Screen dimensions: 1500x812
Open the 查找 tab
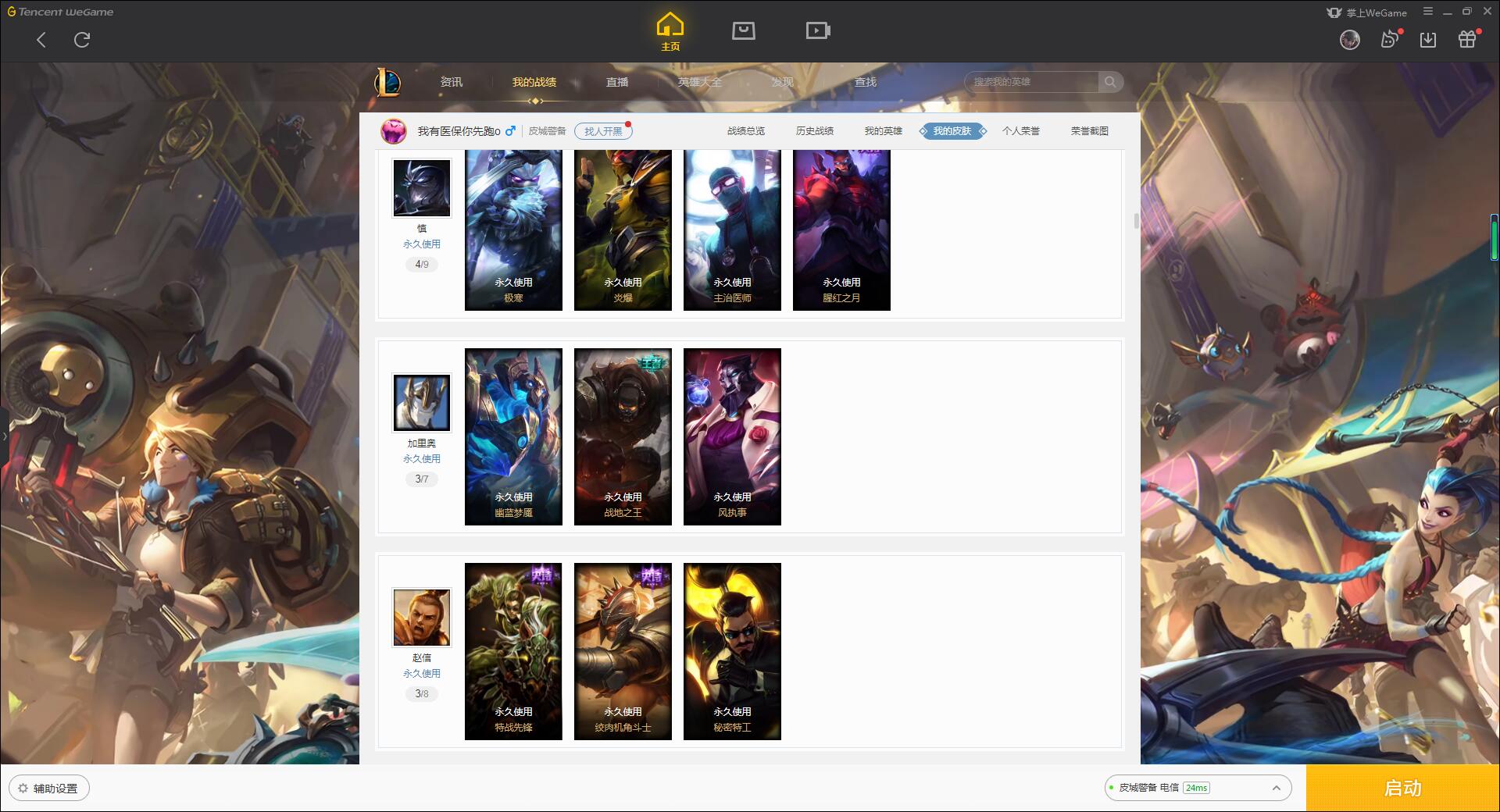click(x=866, y=82)
